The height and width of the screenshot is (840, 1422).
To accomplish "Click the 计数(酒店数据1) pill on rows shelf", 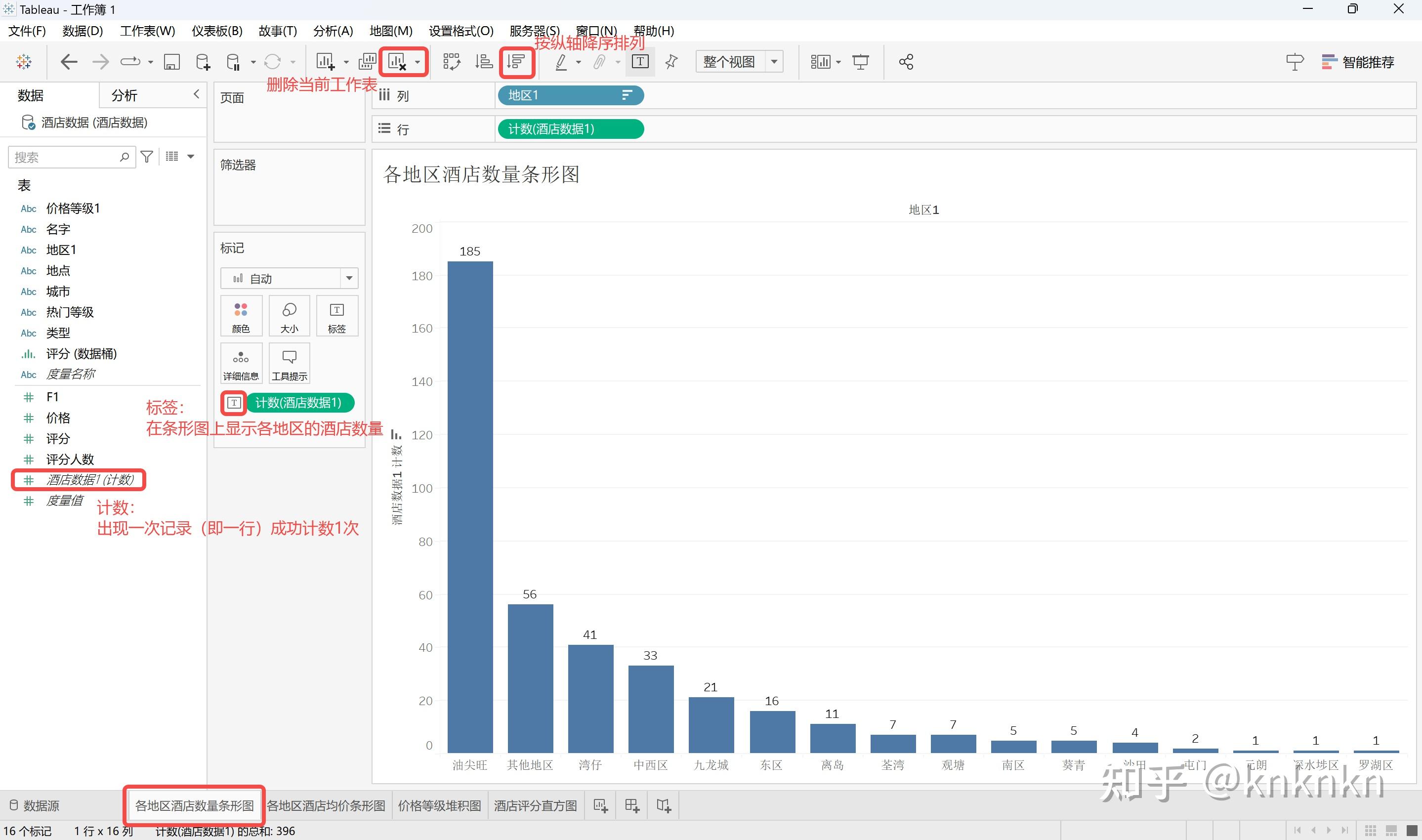I will (x=570, y=129).
